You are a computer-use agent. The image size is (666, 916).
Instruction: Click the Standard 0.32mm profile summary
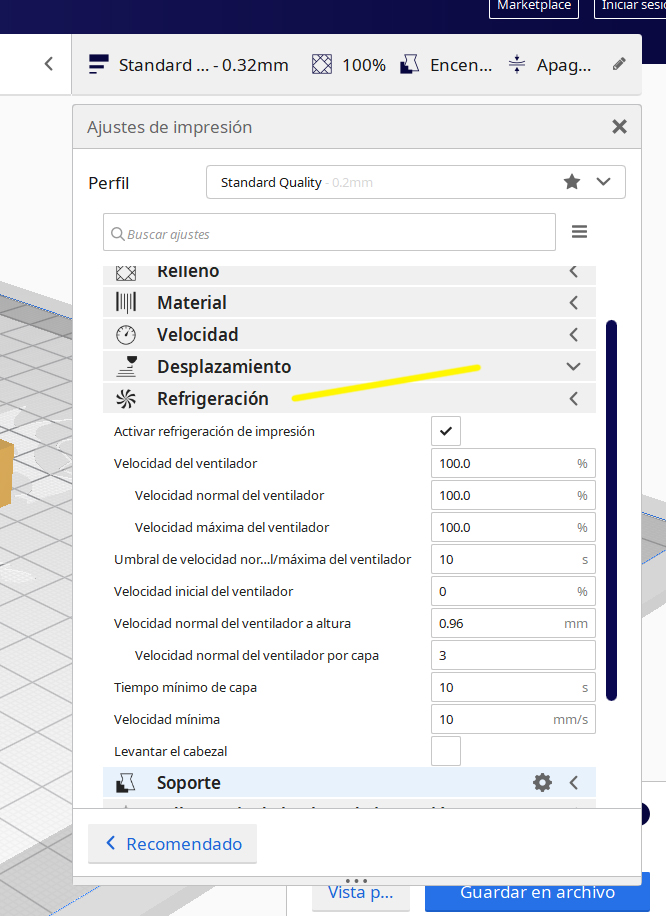point(189,64)
